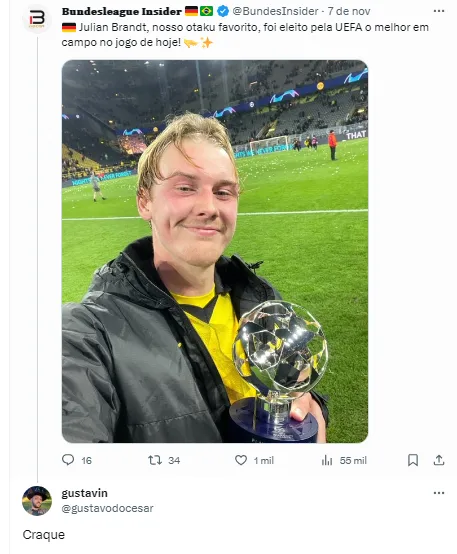Screen dimensions: 457x554
Task: Open the @BundesInsider handle link
Action: click(x=275, y=11)
